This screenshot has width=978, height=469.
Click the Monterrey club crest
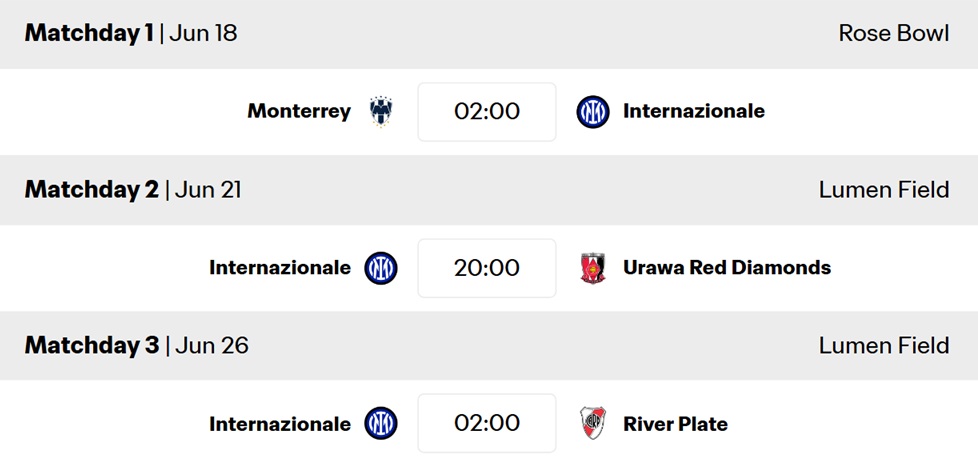click(x=380, y=112)
